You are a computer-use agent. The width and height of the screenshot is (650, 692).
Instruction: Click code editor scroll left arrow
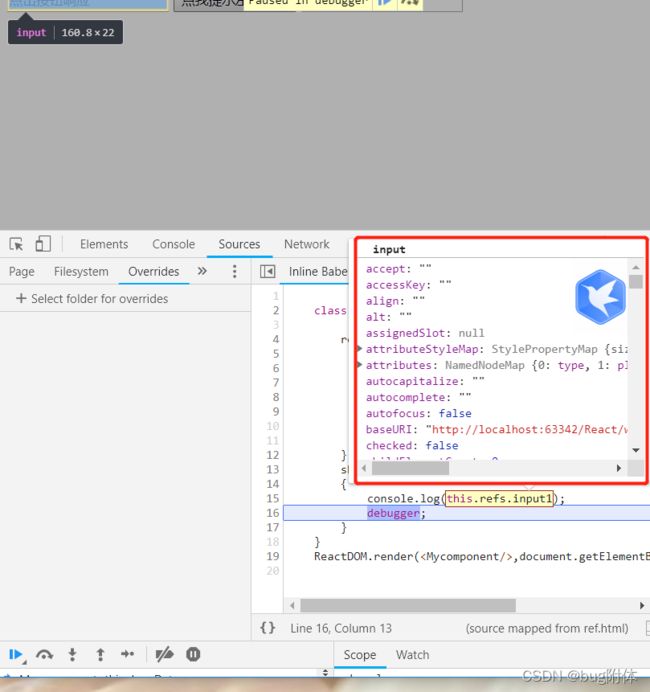pos(292,606)
